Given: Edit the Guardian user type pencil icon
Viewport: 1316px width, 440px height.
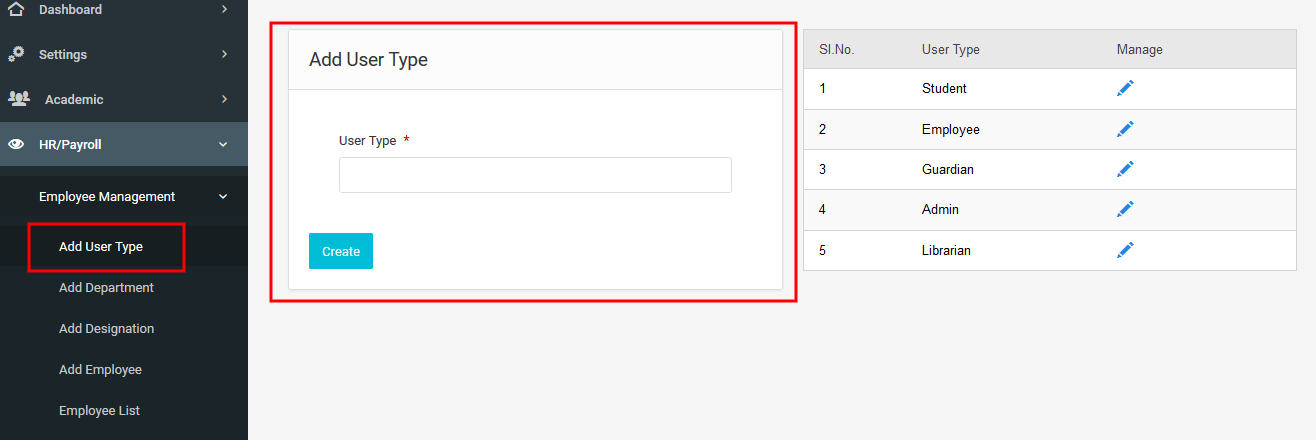Looking at the screenshot, I should [1125, 169].
